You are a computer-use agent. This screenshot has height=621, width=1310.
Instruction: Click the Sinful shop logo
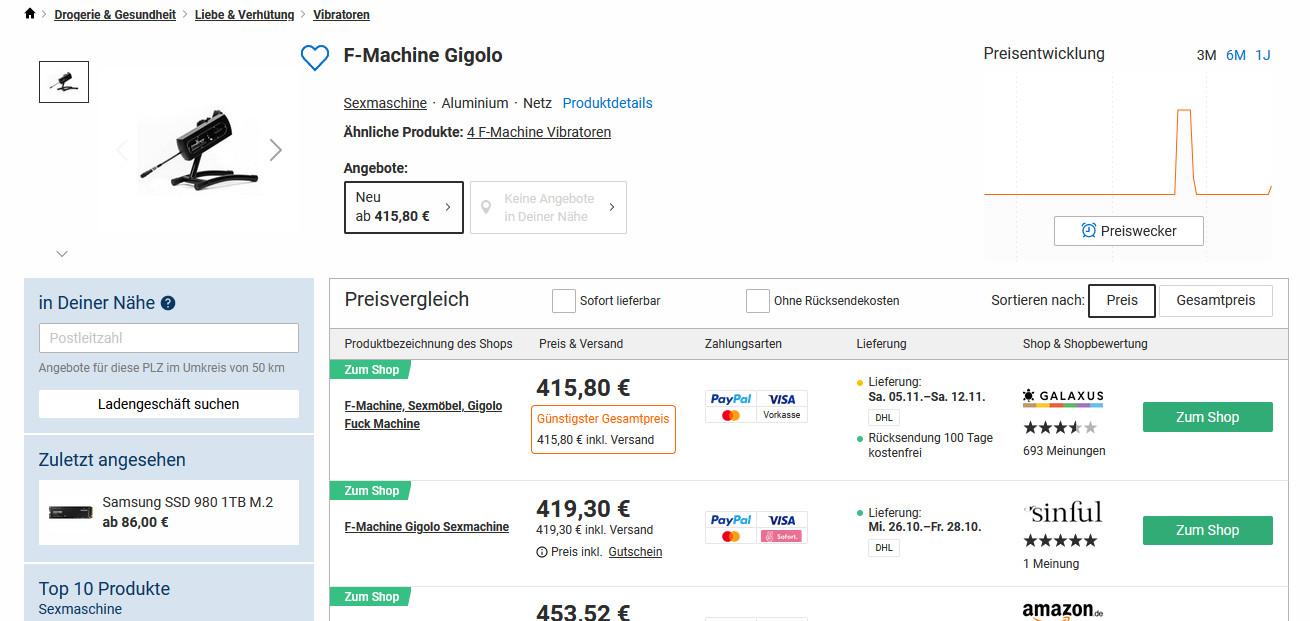1063,513
